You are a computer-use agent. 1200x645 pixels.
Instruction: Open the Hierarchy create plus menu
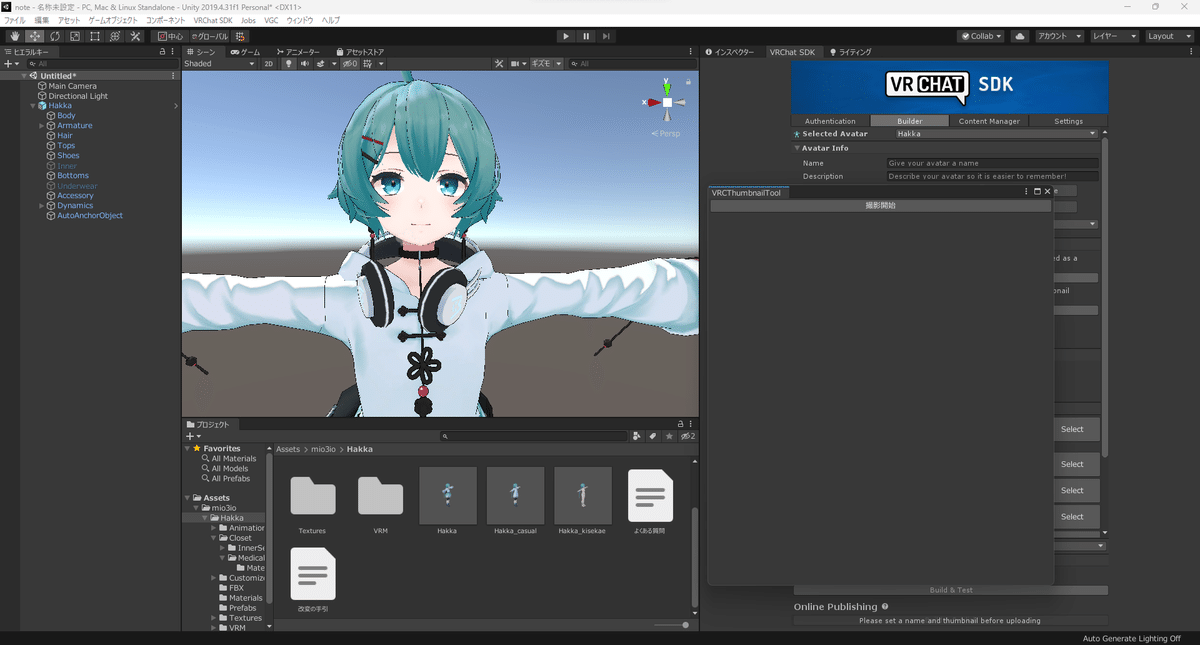(x=10, y=64)
